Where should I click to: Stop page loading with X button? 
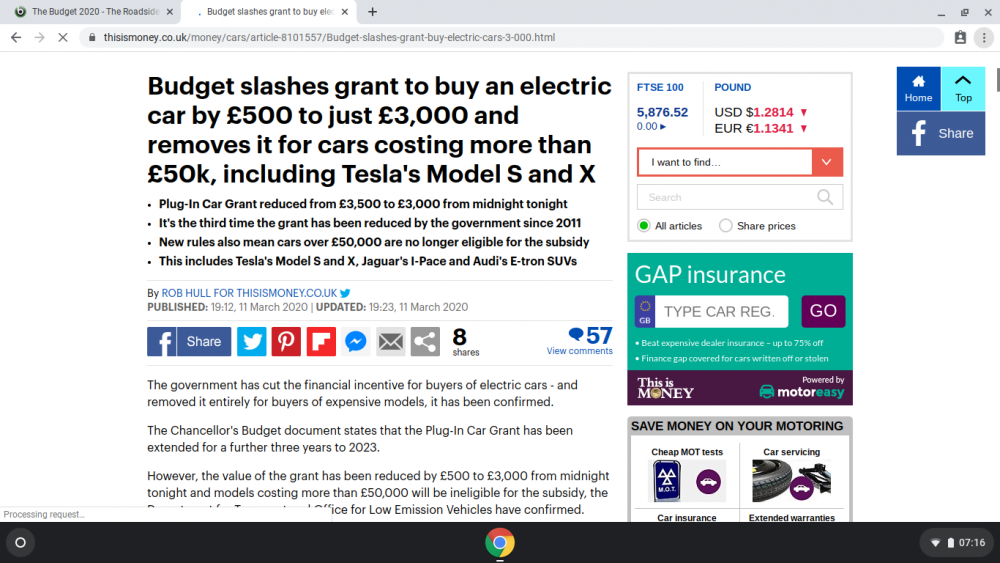[x=63, y=38]
